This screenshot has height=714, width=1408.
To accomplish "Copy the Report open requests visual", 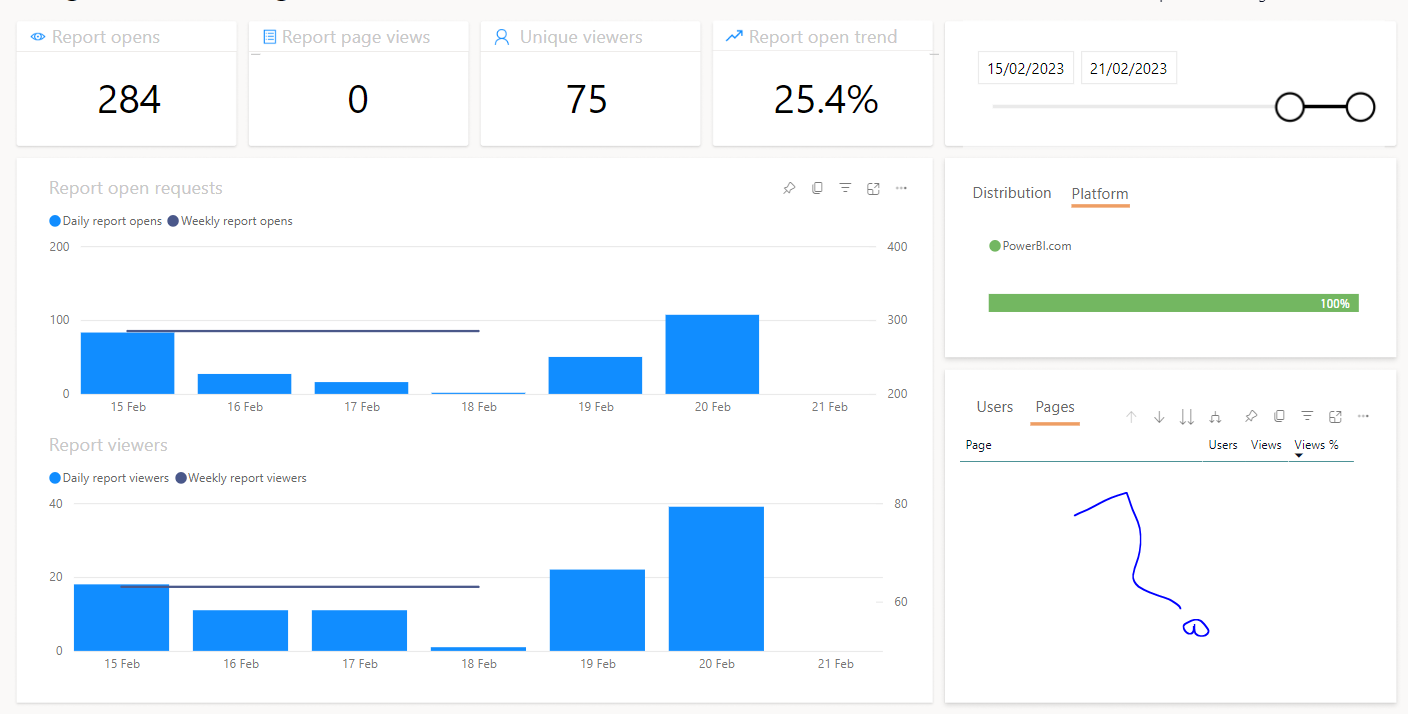I will [x=817, y=188].
